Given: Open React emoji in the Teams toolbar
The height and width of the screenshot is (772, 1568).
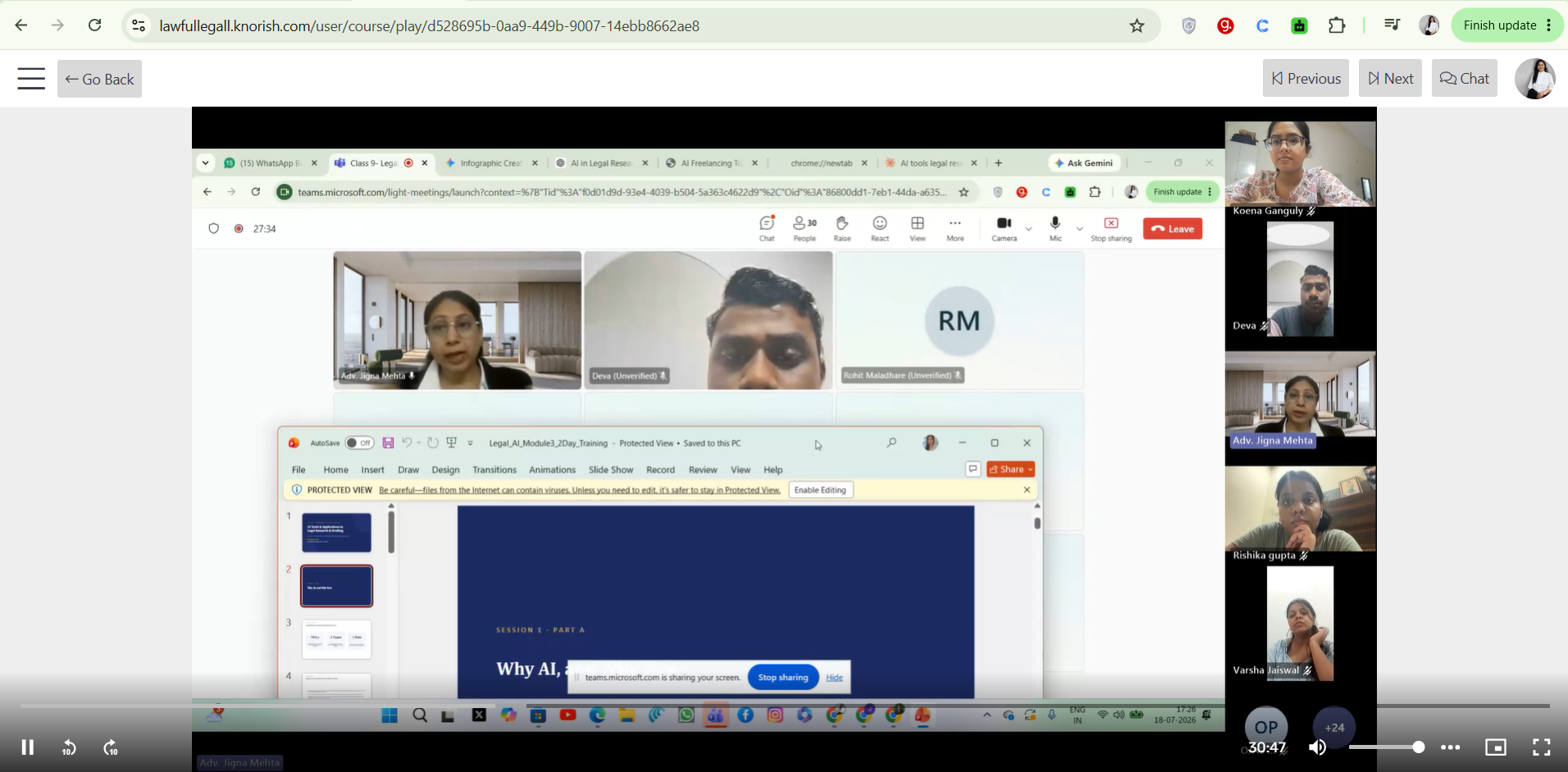Looking at the screenshot, I should pos(880,228).
